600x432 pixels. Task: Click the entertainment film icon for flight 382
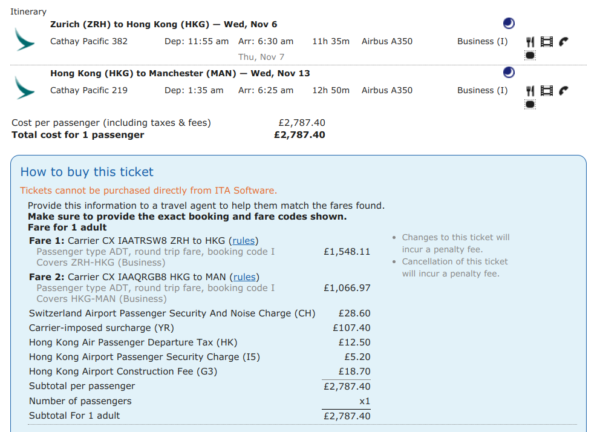(x=546, y=42)
